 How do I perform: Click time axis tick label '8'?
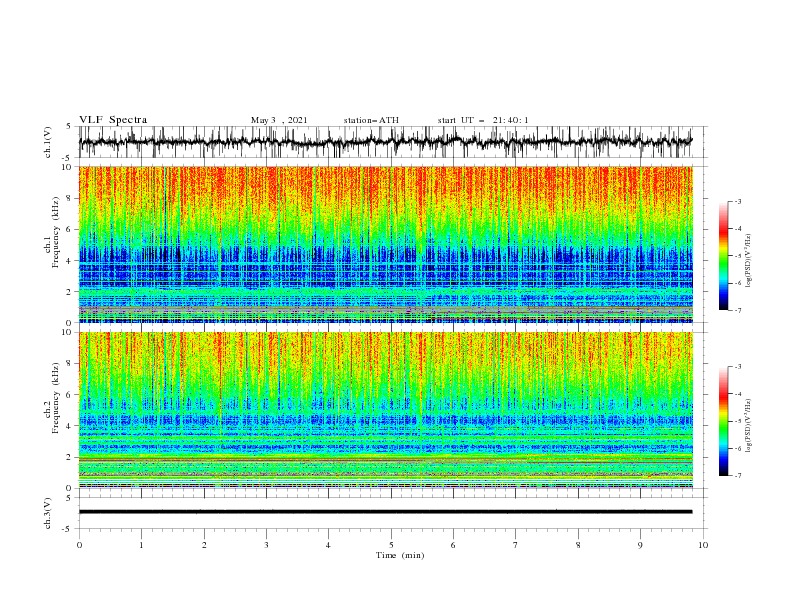coord(578,545)
